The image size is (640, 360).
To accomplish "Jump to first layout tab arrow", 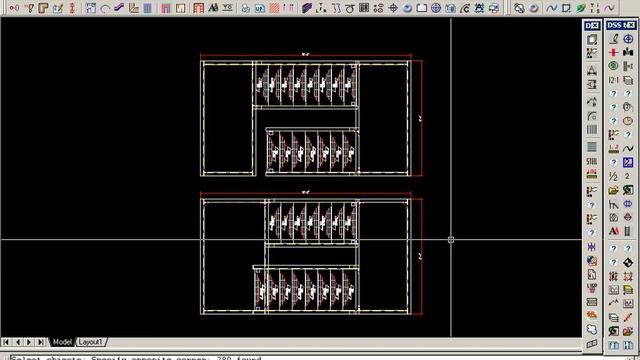I will coord(6,342).
